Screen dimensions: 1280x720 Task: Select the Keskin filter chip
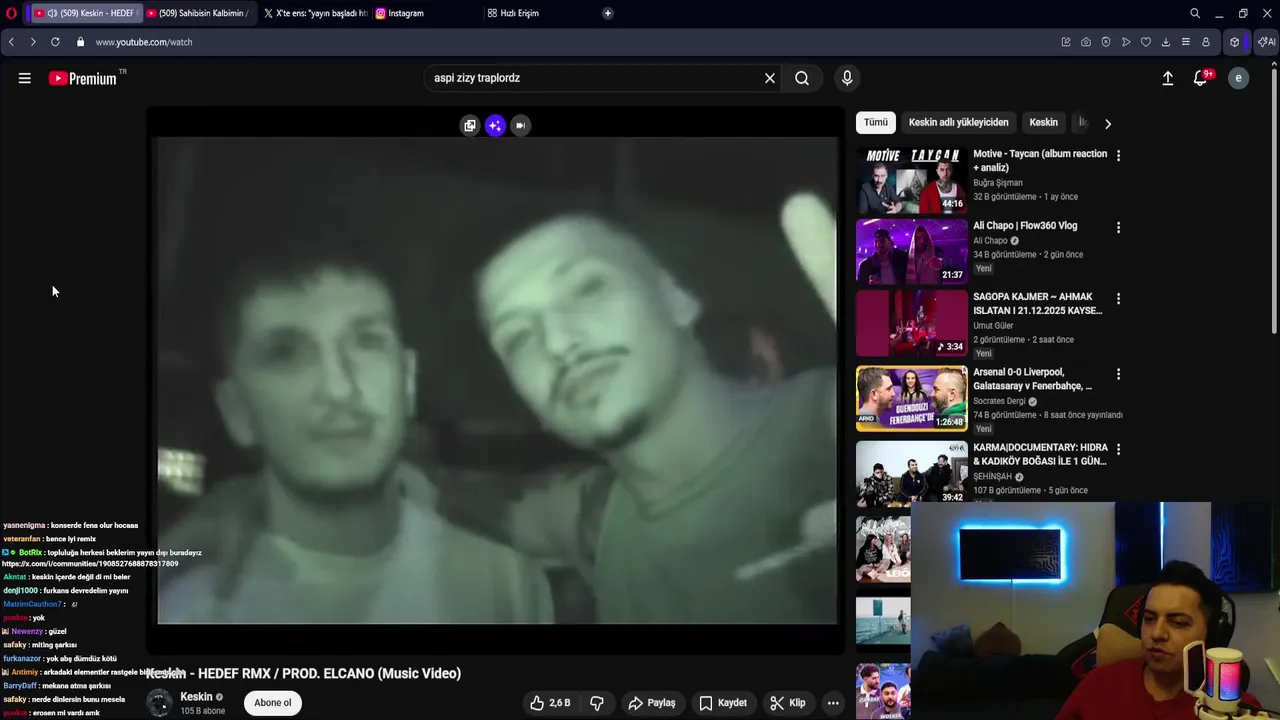[1043, 122]
